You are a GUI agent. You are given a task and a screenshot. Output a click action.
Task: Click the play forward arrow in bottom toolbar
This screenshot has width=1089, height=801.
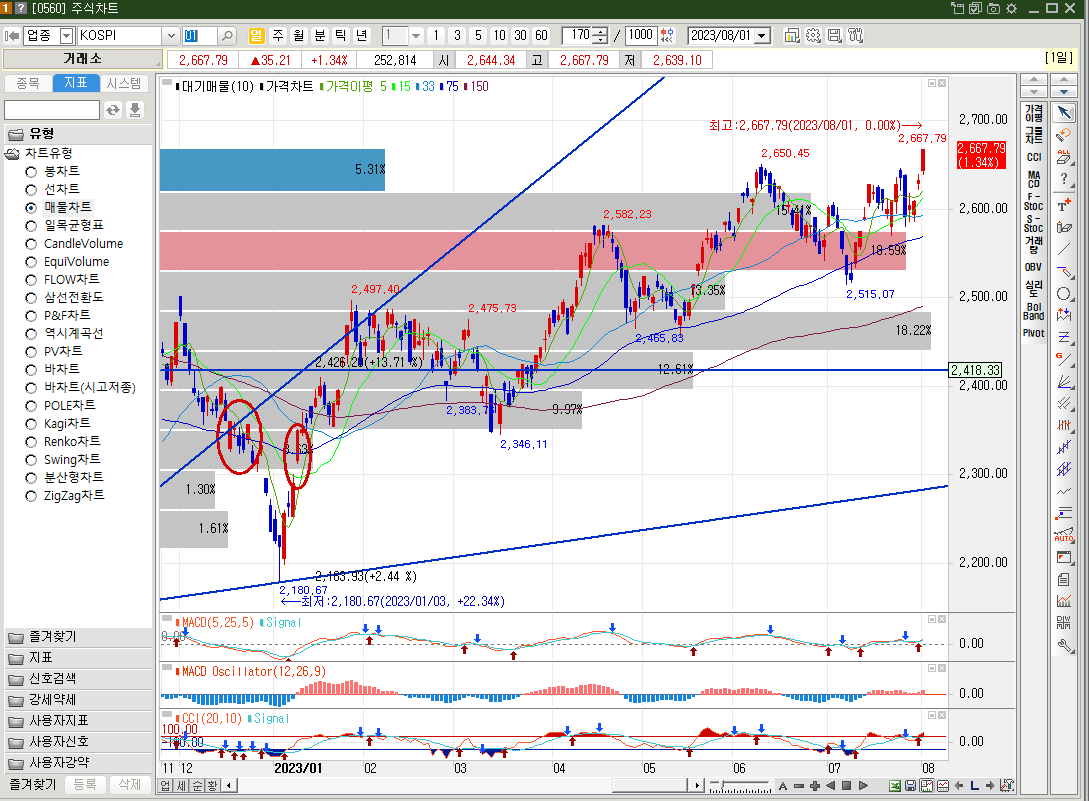(863, 786)
